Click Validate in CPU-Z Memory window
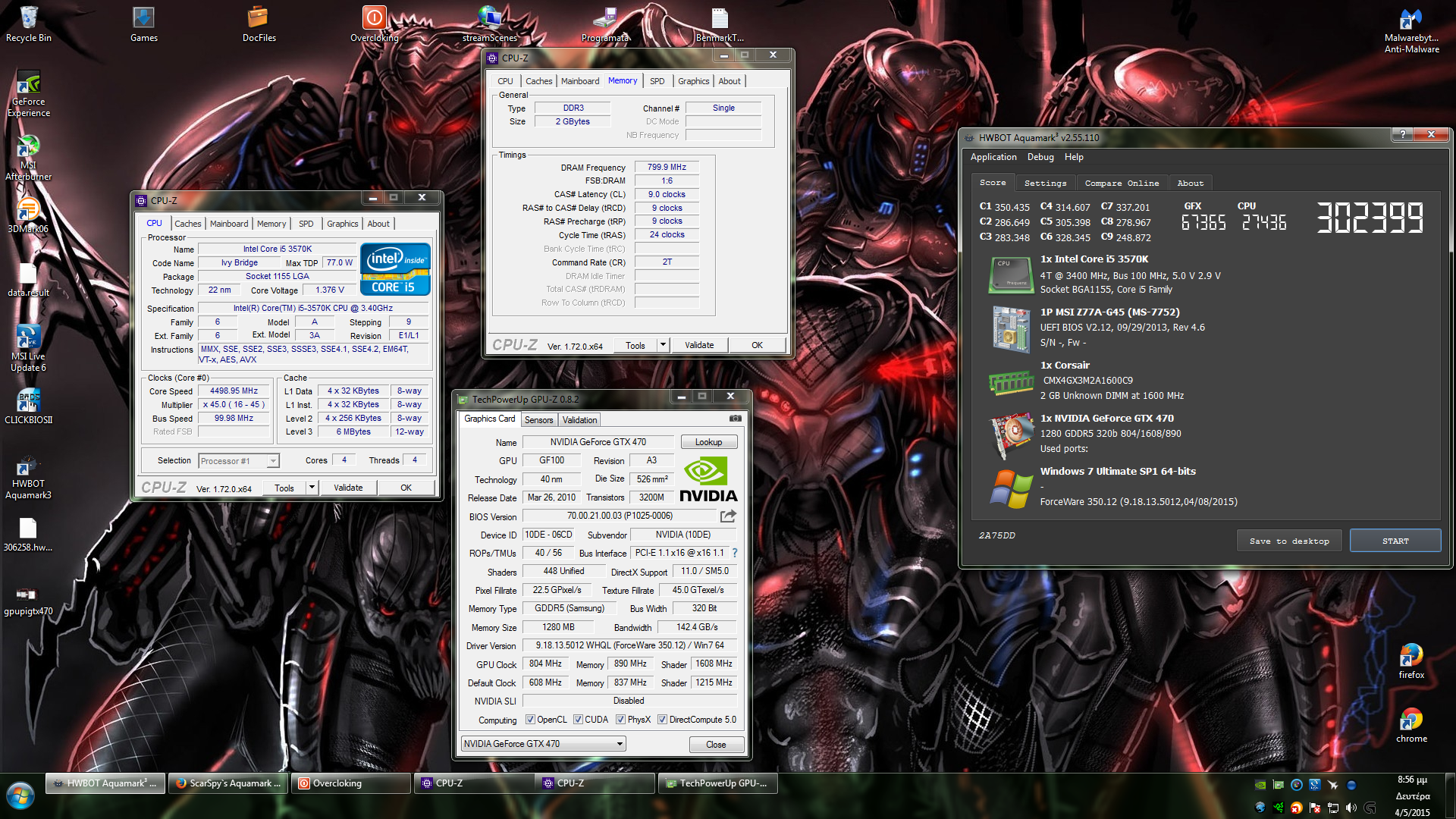 (x=699, y=345)
